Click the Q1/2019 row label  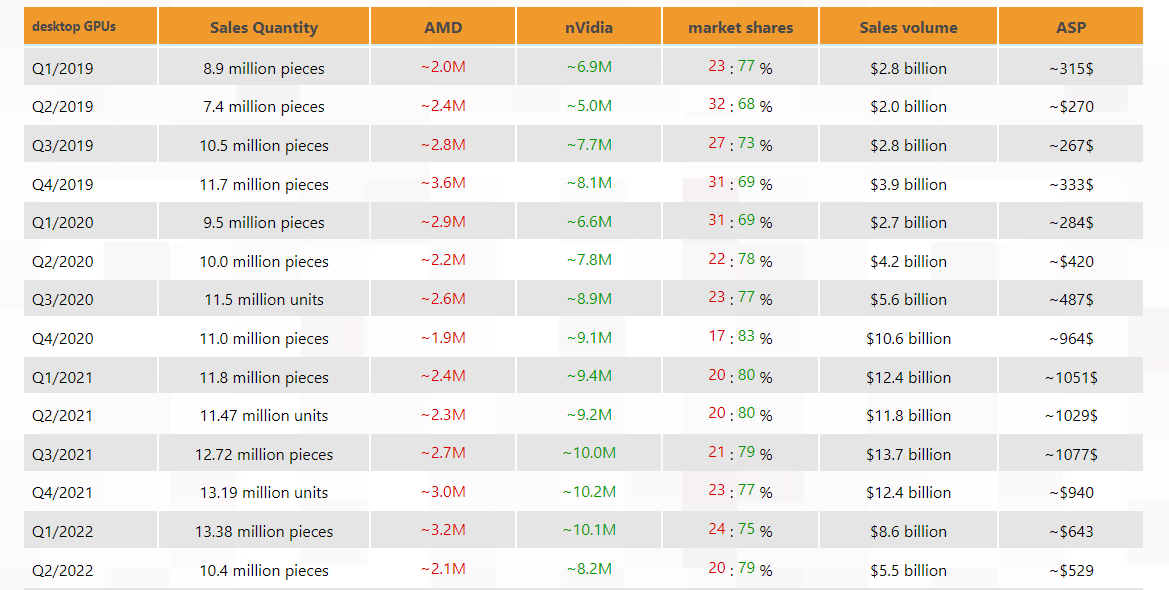pos(62,69)
